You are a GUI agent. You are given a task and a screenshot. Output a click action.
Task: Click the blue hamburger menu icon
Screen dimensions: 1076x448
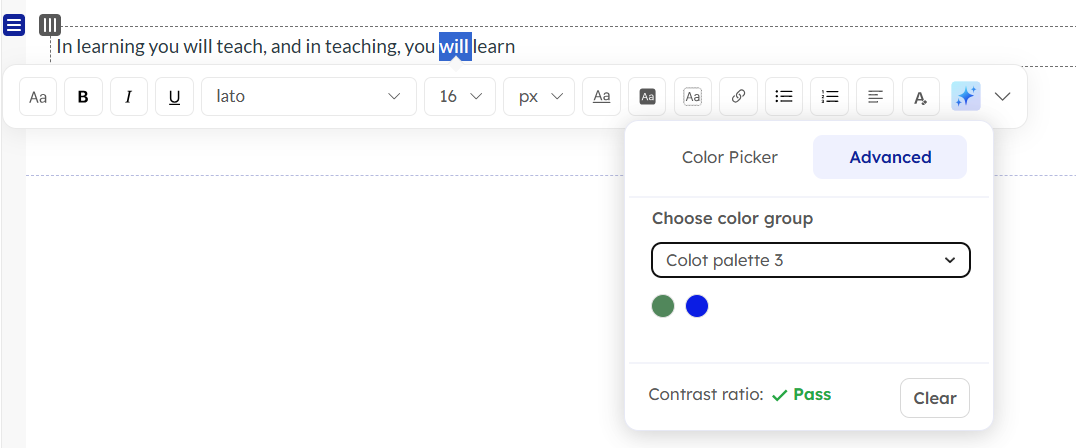click(14, 25)
